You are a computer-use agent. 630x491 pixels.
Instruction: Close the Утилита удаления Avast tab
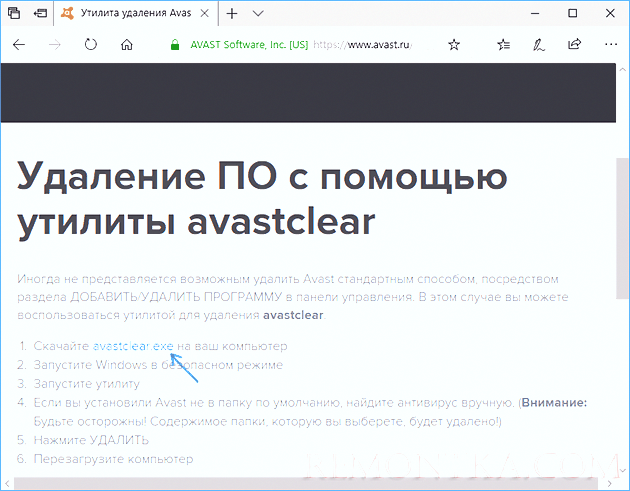204,13
